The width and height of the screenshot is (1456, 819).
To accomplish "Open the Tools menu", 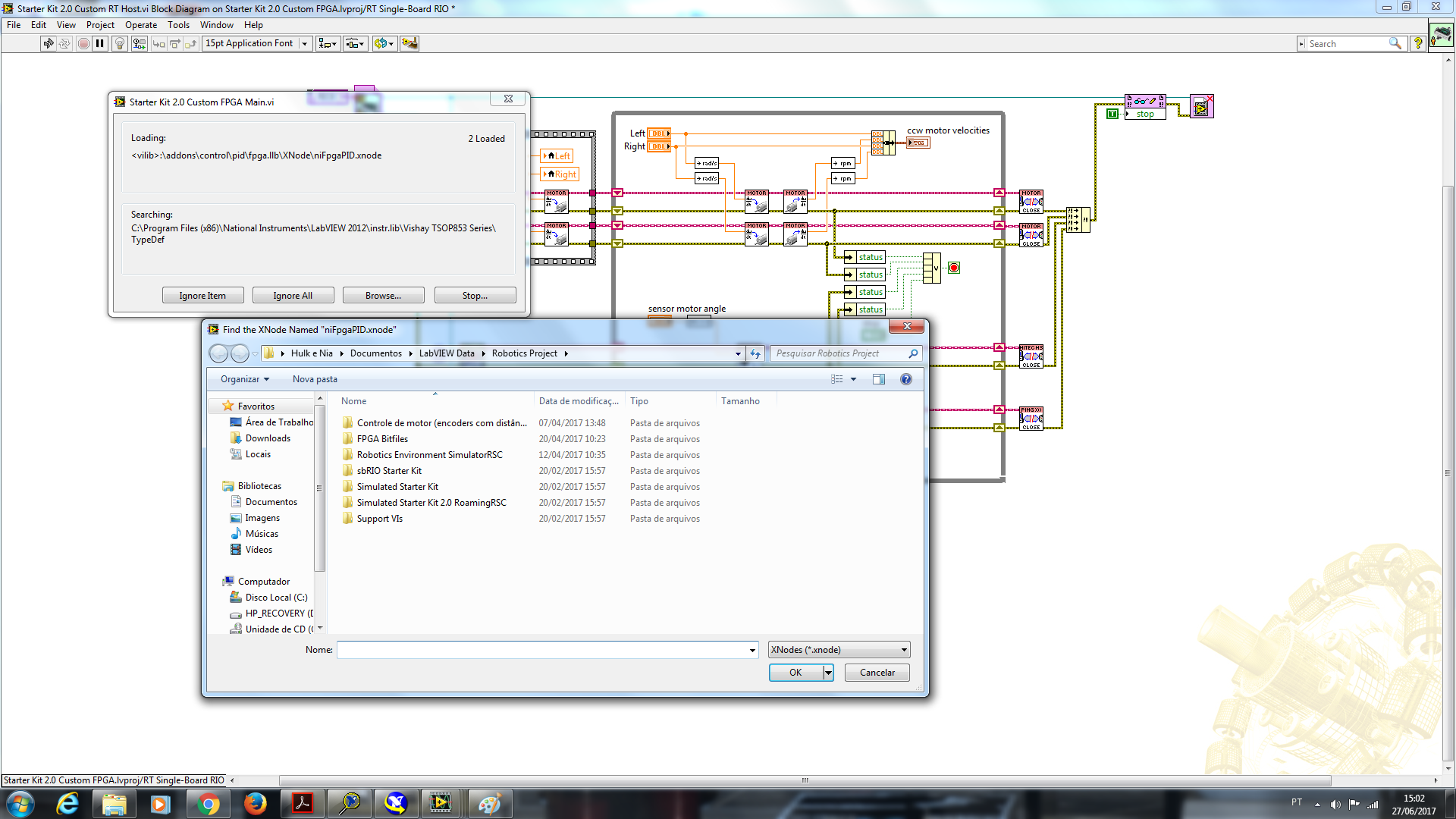I will click(x=178, y=25).
